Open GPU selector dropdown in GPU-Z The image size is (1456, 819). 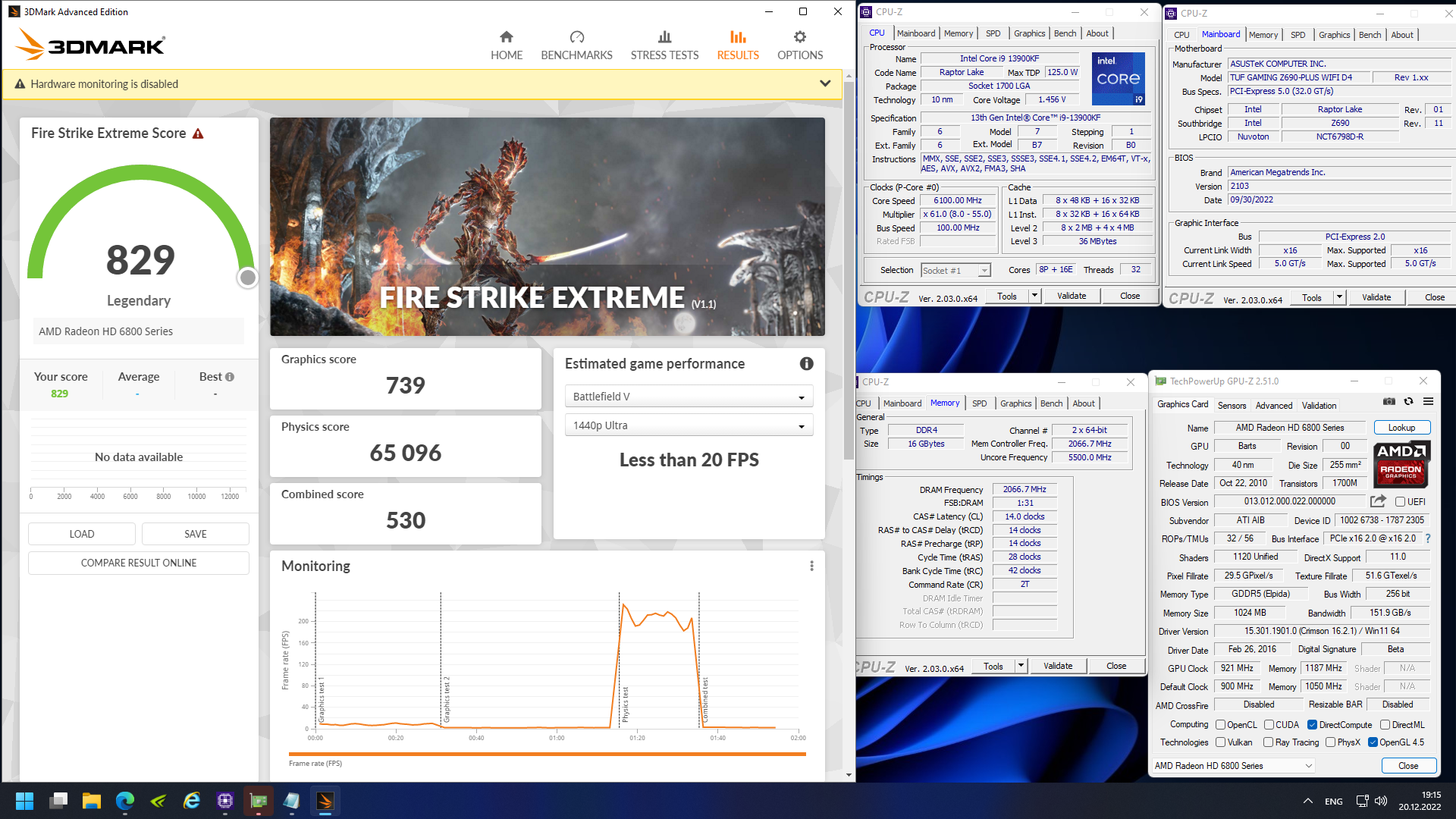[1233, 766]
